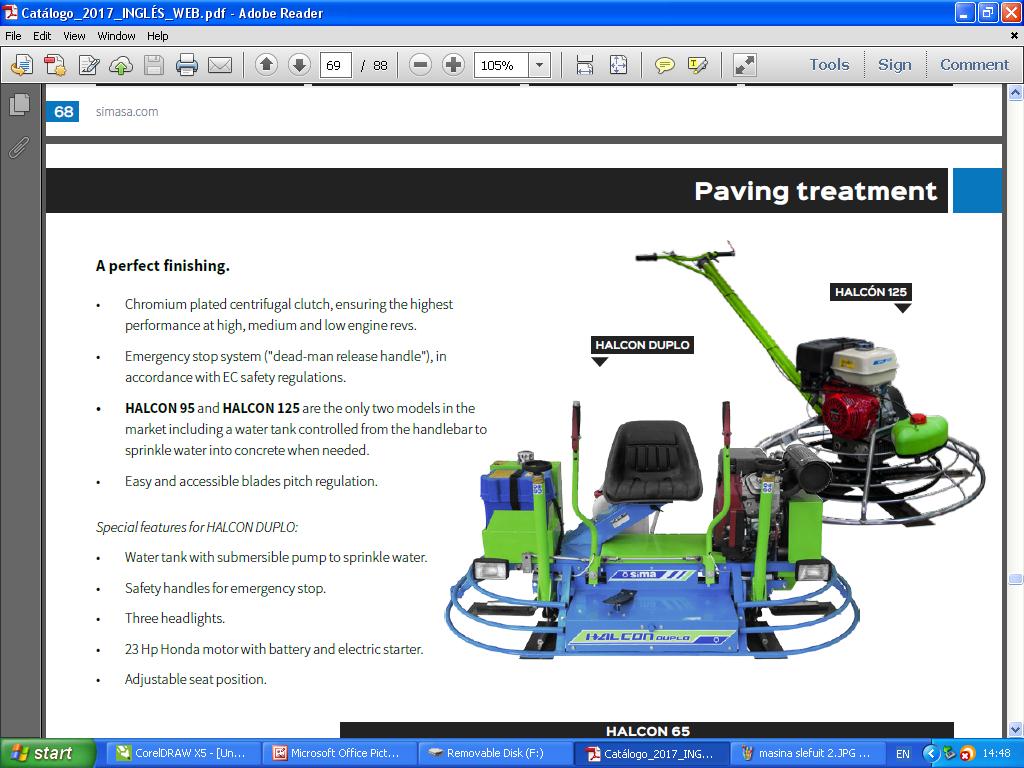The height and width of the screenshot is (768, 1024).
Task: Click the 'Paving treatment' banner title
Action: [x=816, y=191]
